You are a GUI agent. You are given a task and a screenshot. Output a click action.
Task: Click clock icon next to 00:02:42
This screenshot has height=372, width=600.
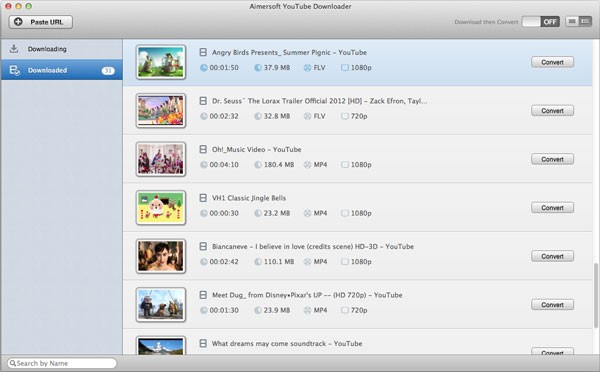pos(204,262)
